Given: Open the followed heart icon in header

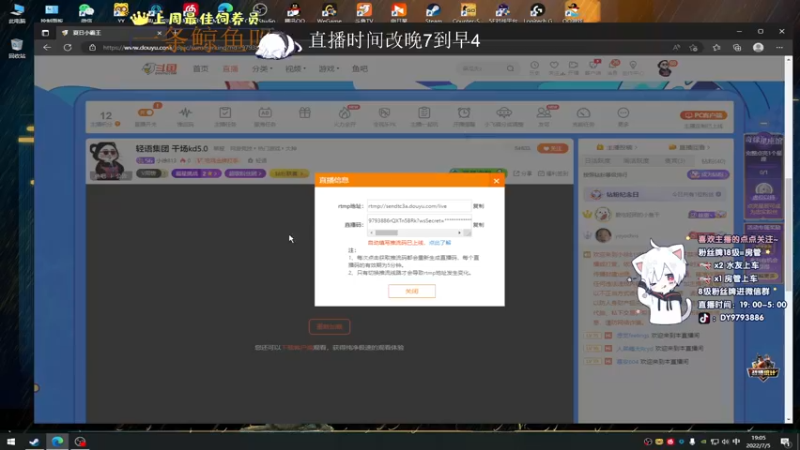Looking at the screenshot, I should (554, 67).
